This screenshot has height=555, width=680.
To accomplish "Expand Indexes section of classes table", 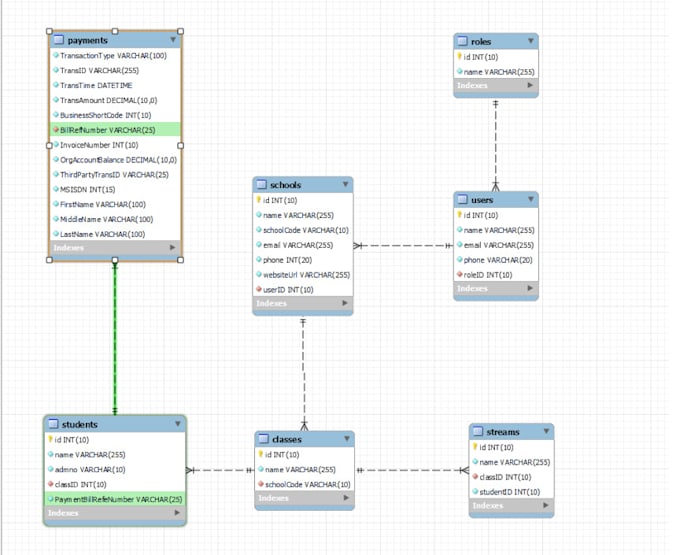I will pyautogui.click(x=347, y=498).
